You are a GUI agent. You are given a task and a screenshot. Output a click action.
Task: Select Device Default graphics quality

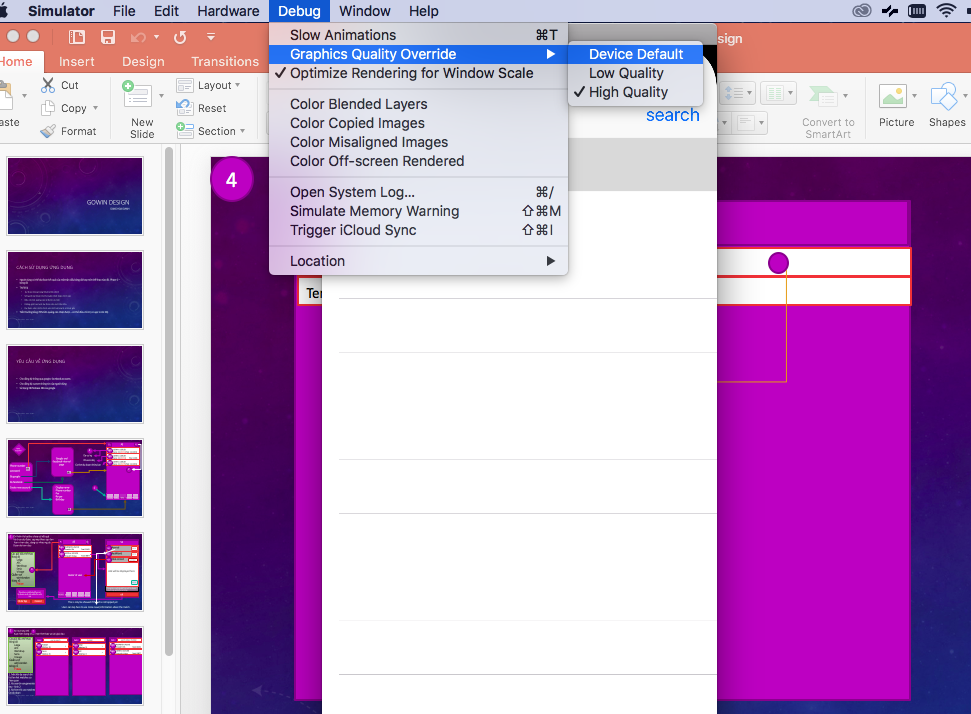coord(635,54)
